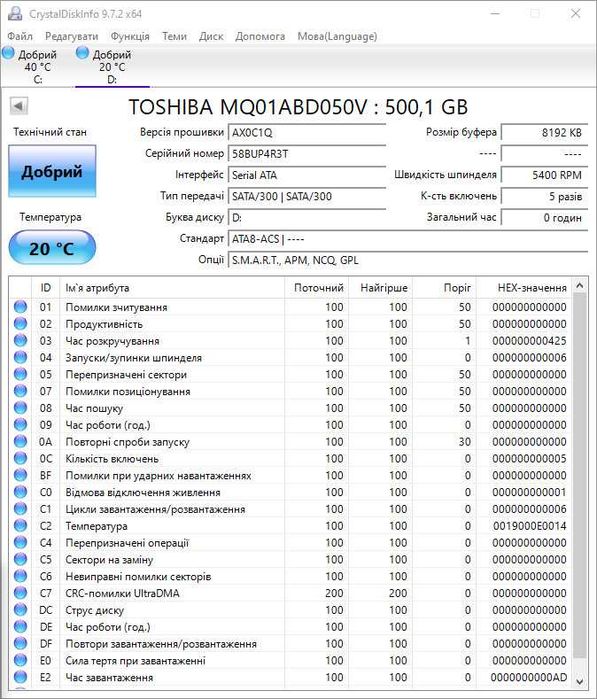Open the Функція menu
This screenshot has width=597, height=699.
(130, 36)
